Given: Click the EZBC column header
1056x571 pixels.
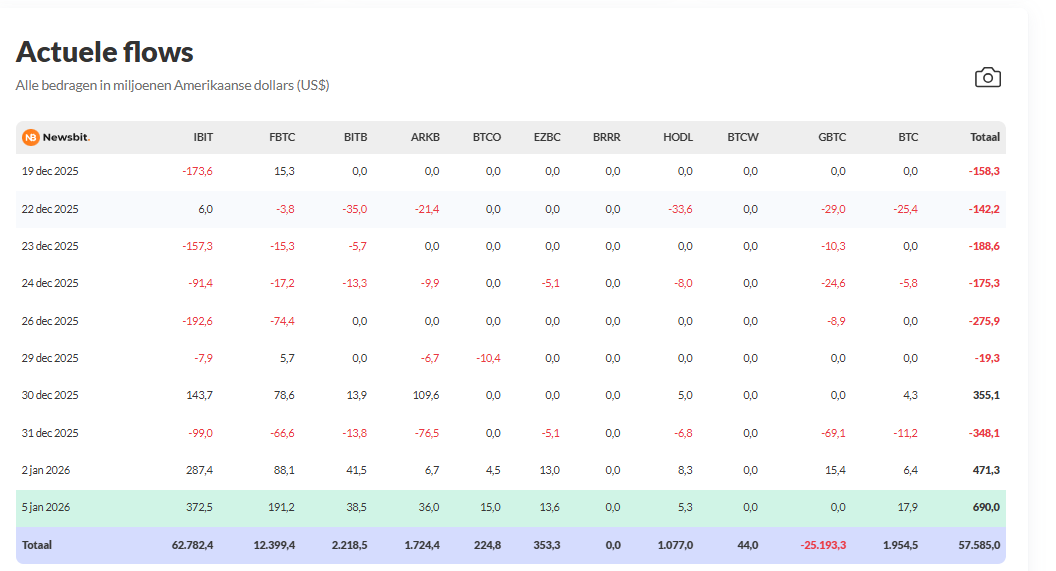Looking at the screenshot, I should 547,137.
